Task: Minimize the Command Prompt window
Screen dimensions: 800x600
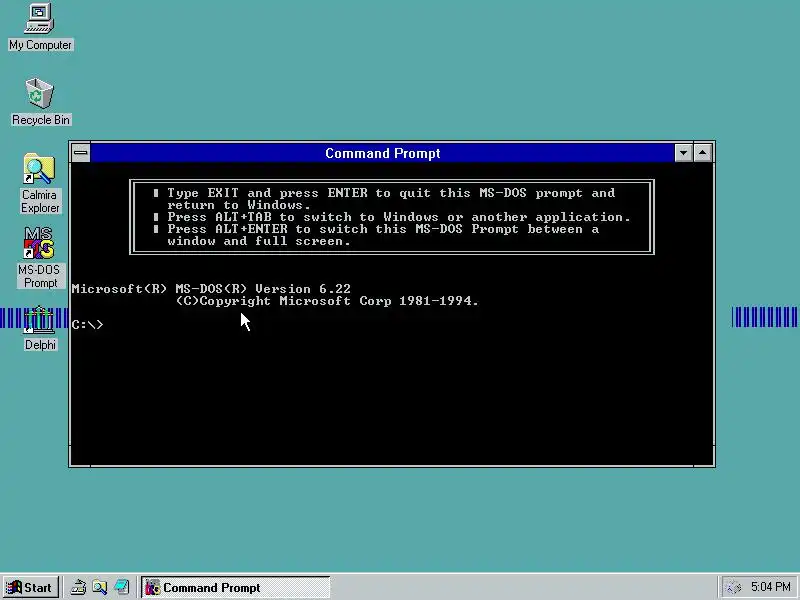Action: 683,153
